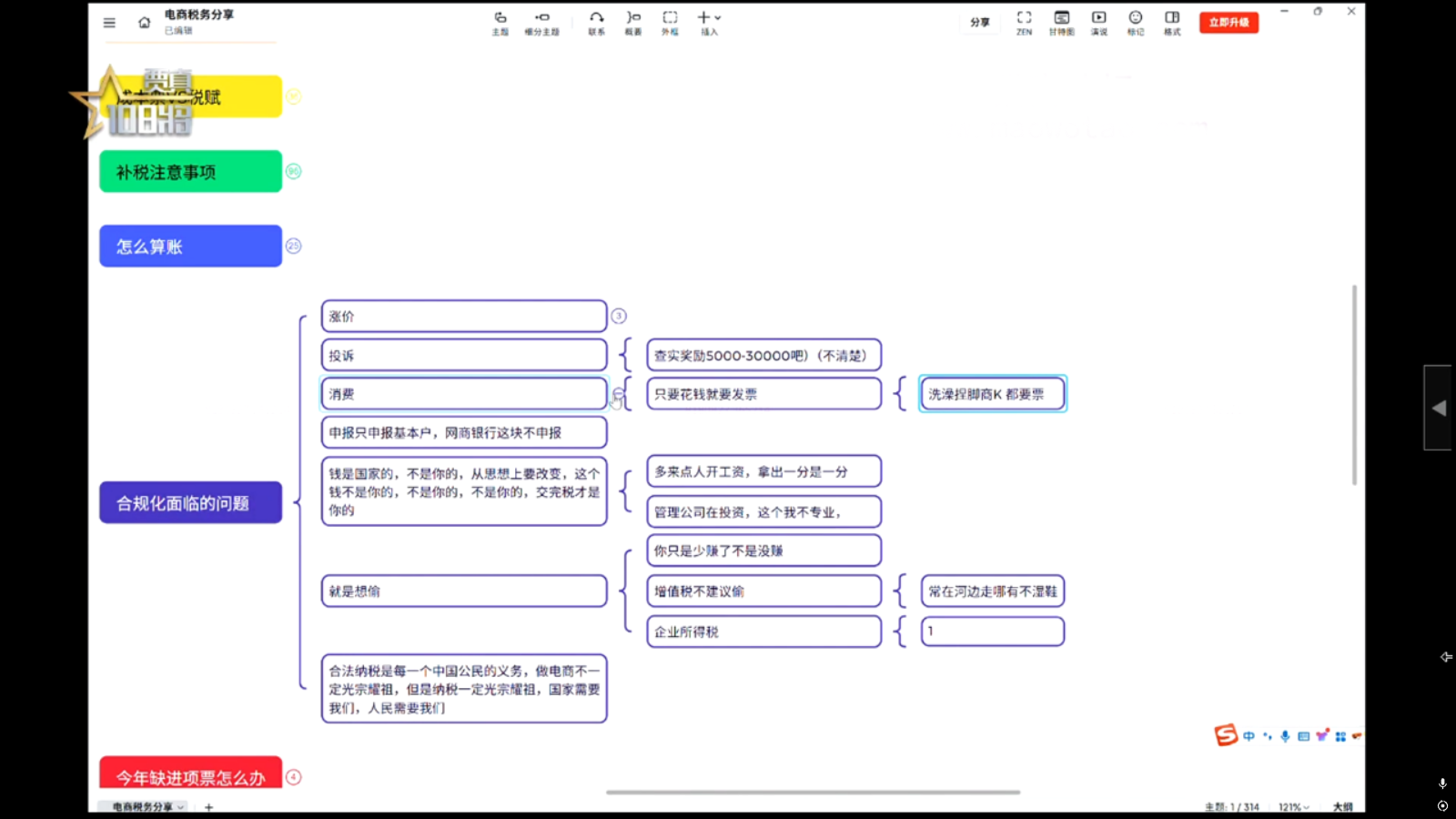This screenshot has height=819, width=1456.
Task: Open the hamburger main menu
Action: click(x=109, y=23)
